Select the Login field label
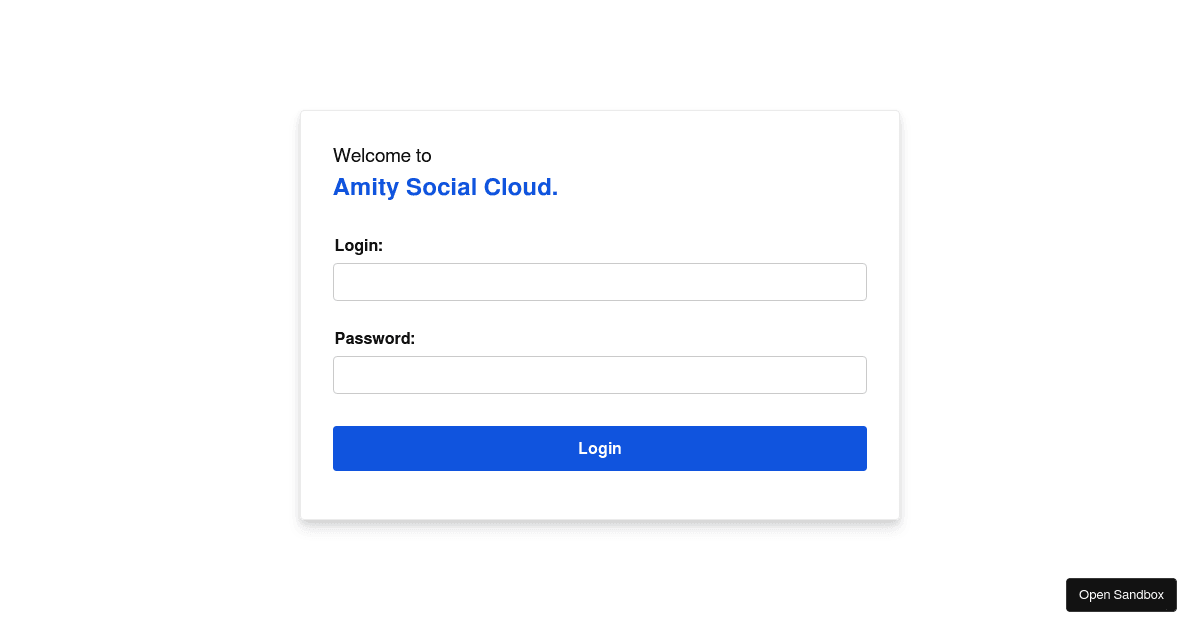1200x630 pixels. click(358, 245)
